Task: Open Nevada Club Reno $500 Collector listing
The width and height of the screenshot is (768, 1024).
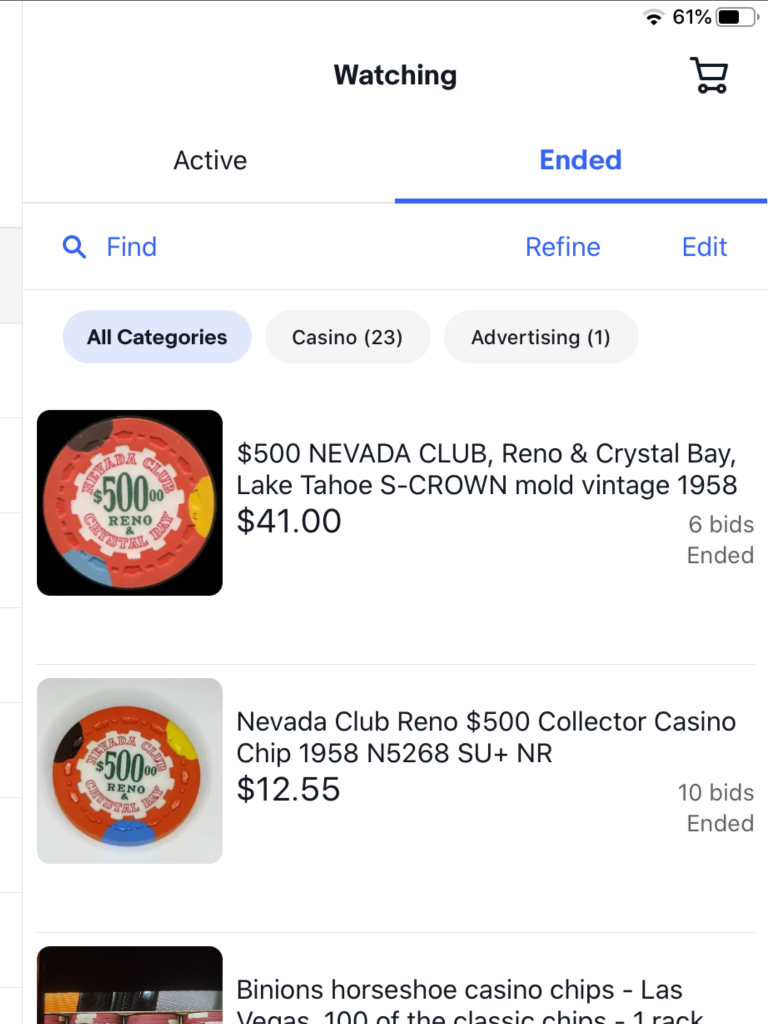Action: point(486,737)
